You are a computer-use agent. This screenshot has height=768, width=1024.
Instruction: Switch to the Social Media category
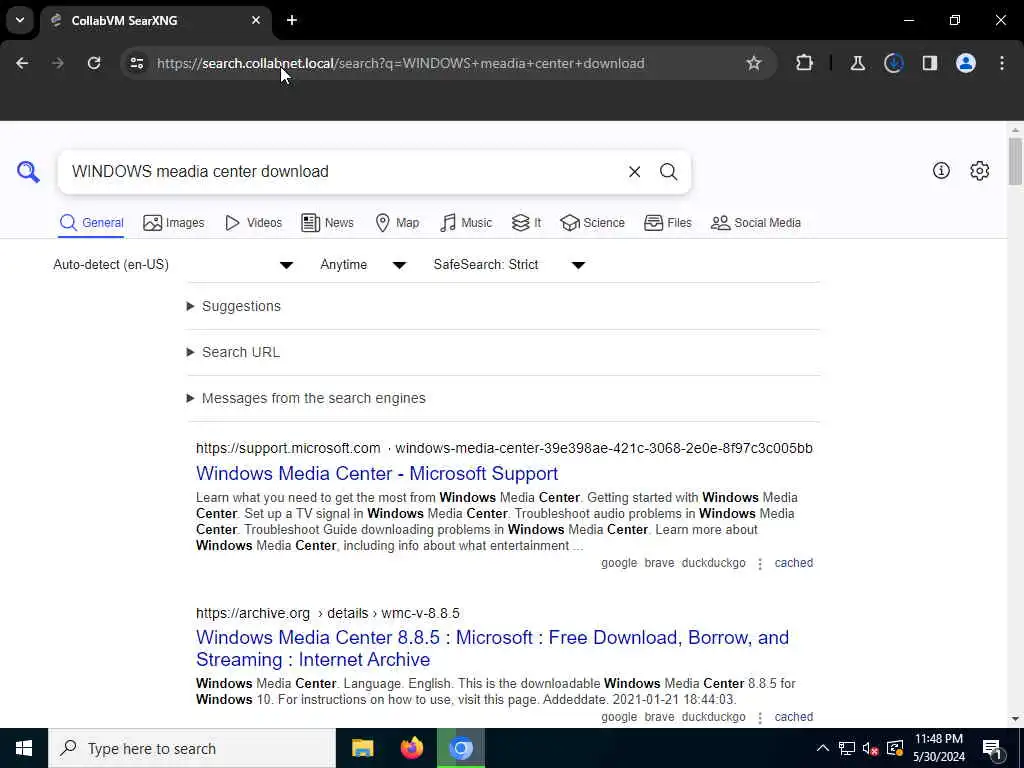(756, 223)
